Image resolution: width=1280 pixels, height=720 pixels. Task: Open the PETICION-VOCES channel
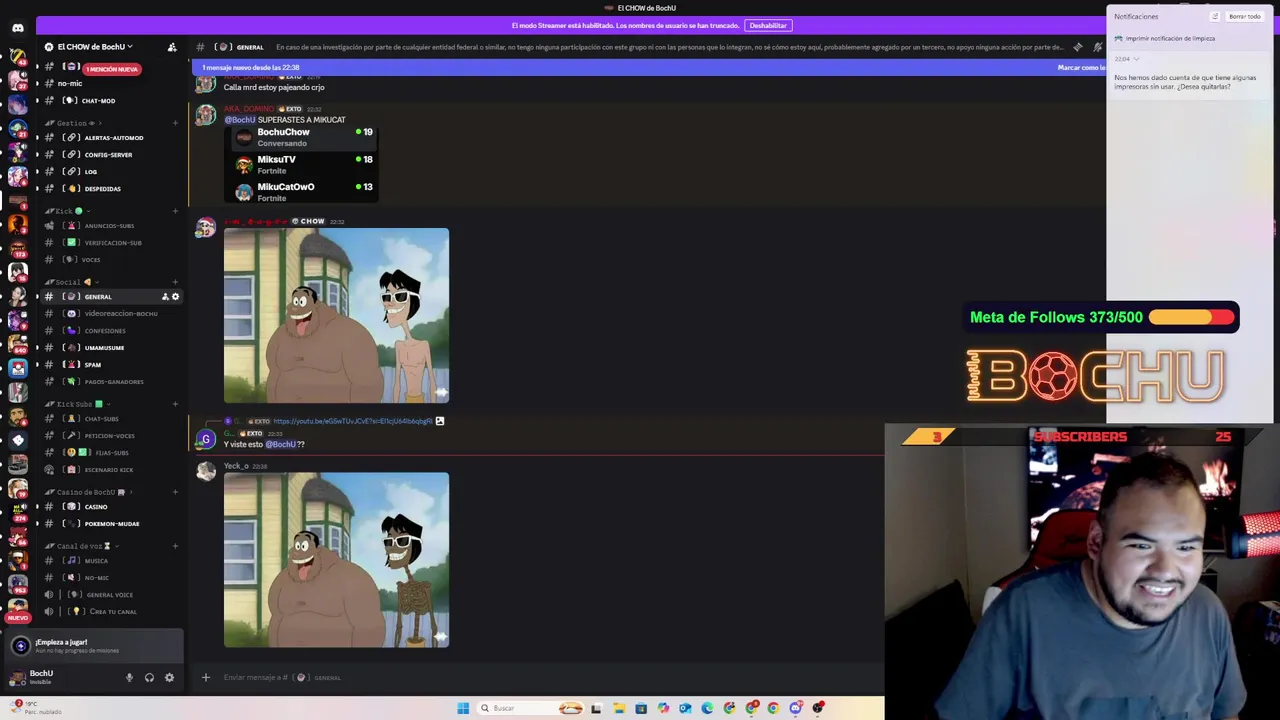[111, 436]
